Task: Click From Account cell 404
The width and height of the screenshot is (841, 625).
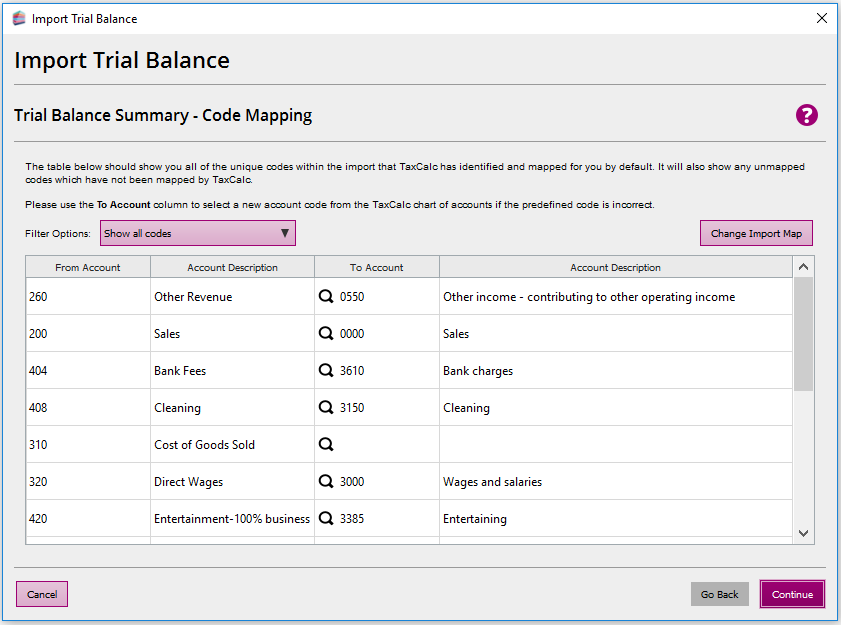Action: coord(88,370)
